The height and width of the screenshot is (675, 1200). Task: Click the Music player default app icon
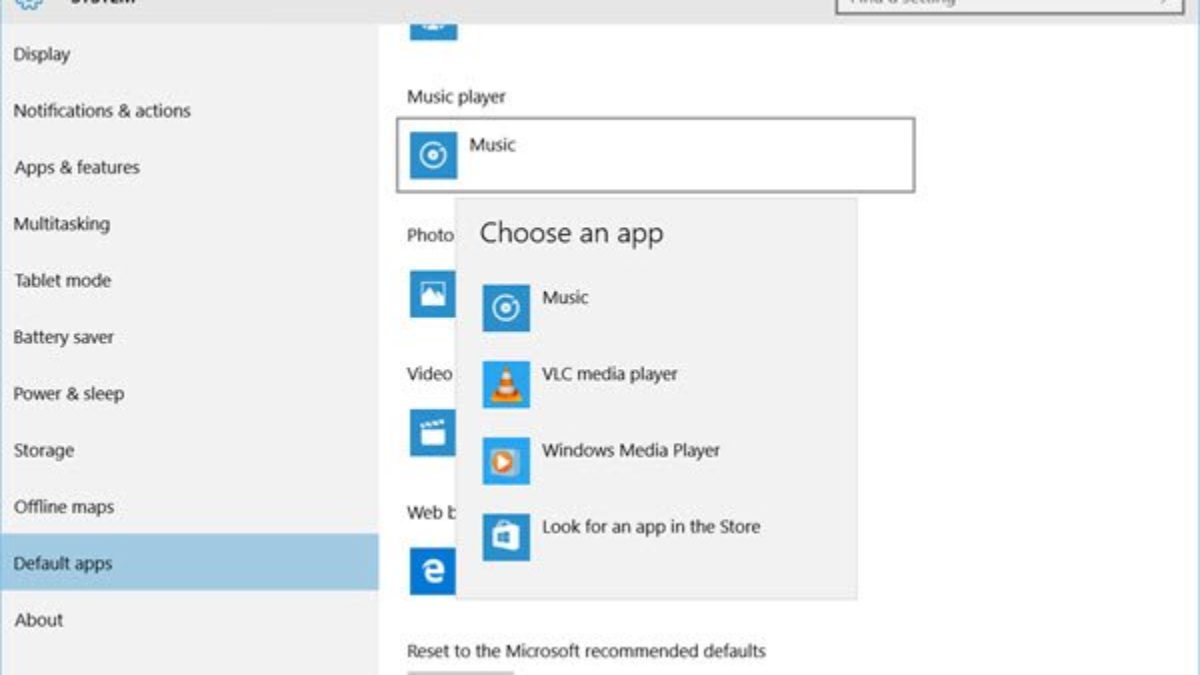[x=433, y=156]
